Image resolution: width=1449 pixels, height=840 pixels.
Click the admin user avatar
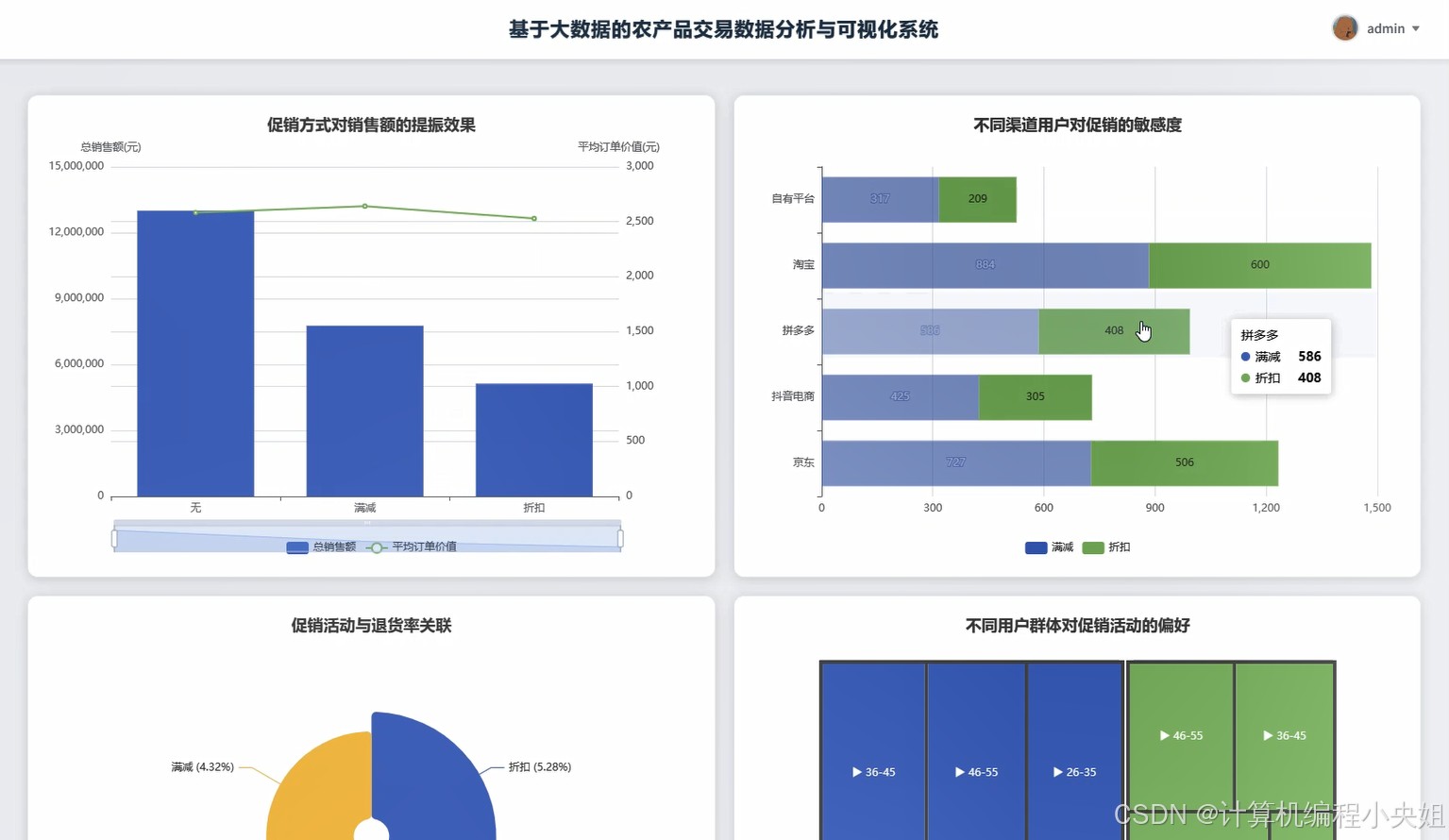[1345, 28]
